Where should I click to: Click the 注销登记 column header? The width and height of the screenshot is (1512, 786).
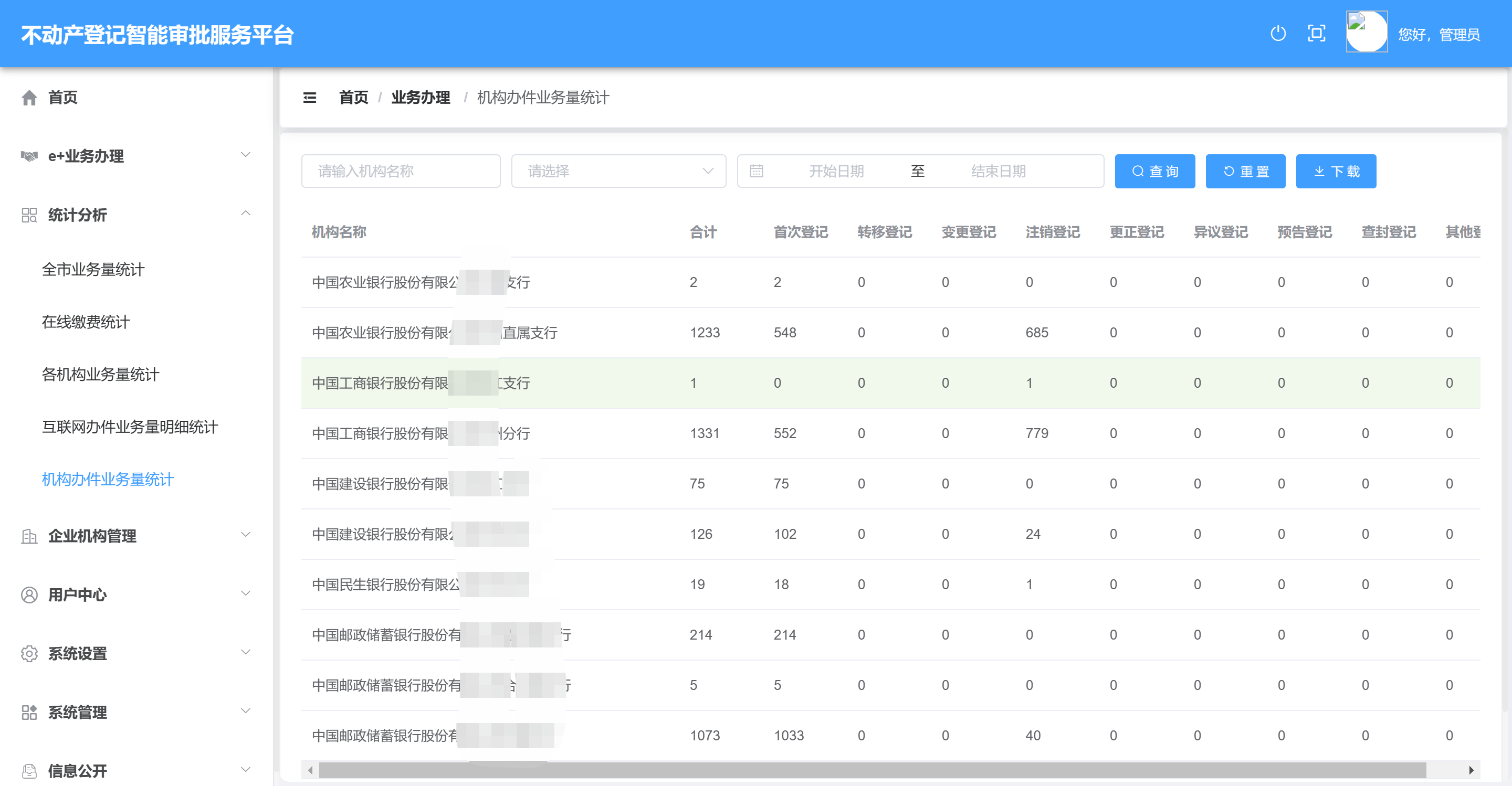click(x=1053, y=232)
